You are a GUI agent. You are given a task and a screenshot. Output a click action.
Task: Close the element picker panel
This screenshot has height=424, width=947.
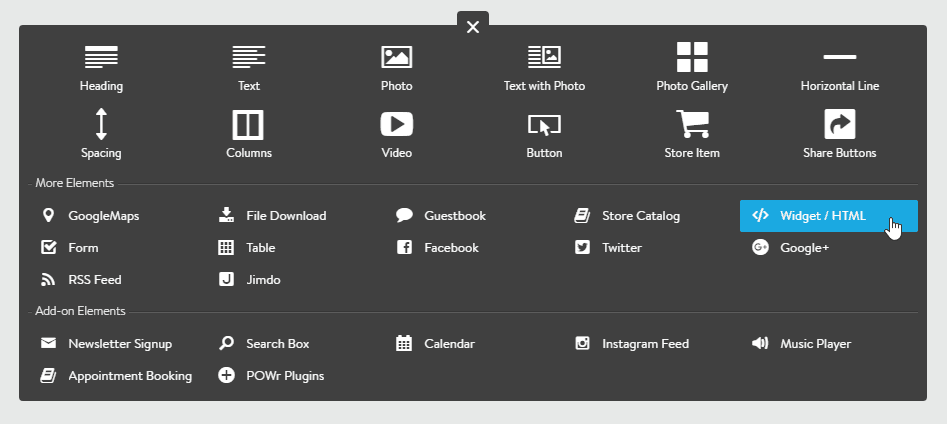[473, 27]
